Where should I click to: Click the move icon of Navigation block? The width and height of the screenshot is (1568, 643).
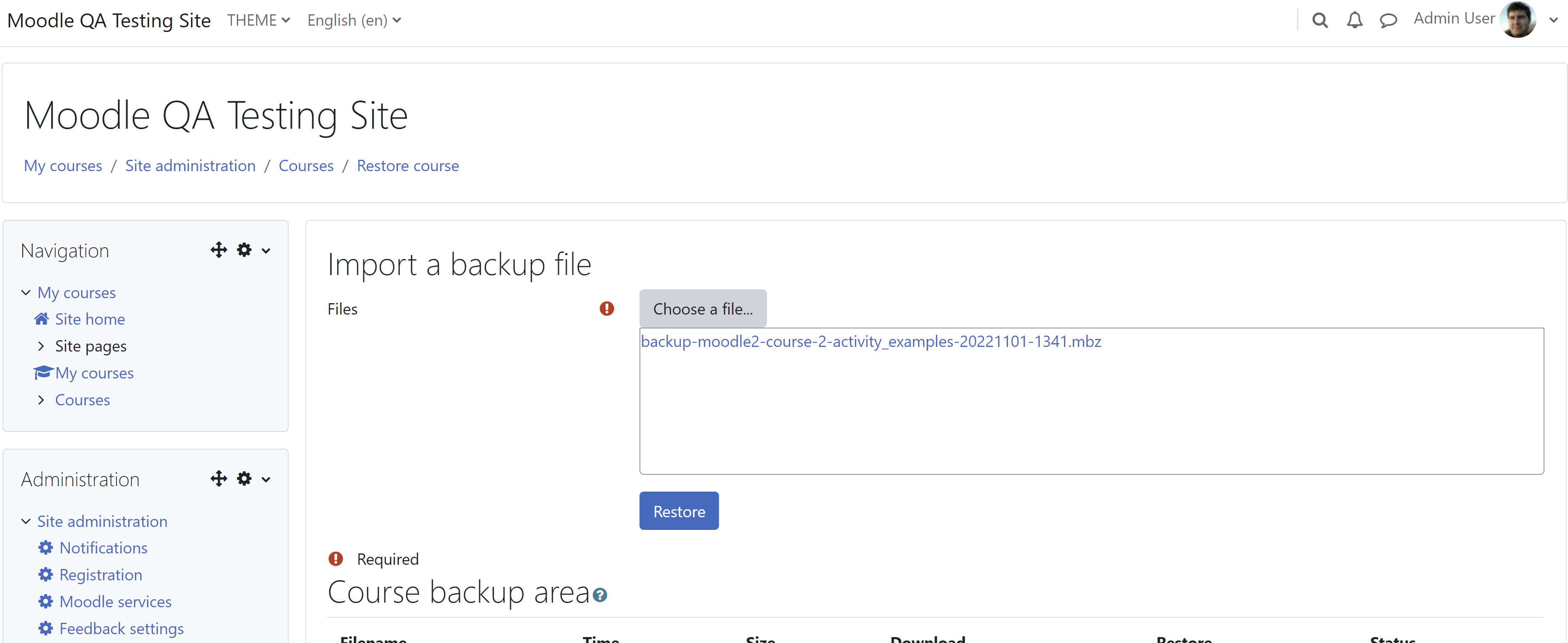pyautogui.click(x=218, y=250)
